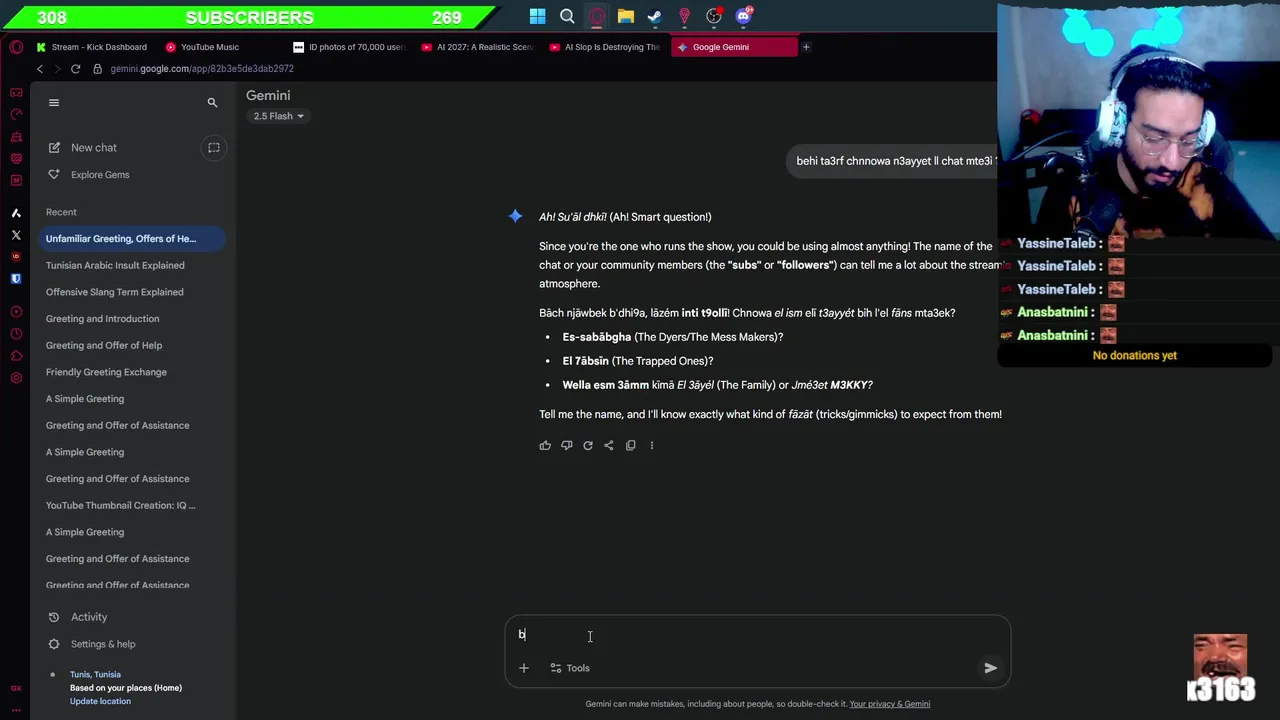Go back in browser history
The width and height of the screenshot is (1280, 720).
point(40,69)
